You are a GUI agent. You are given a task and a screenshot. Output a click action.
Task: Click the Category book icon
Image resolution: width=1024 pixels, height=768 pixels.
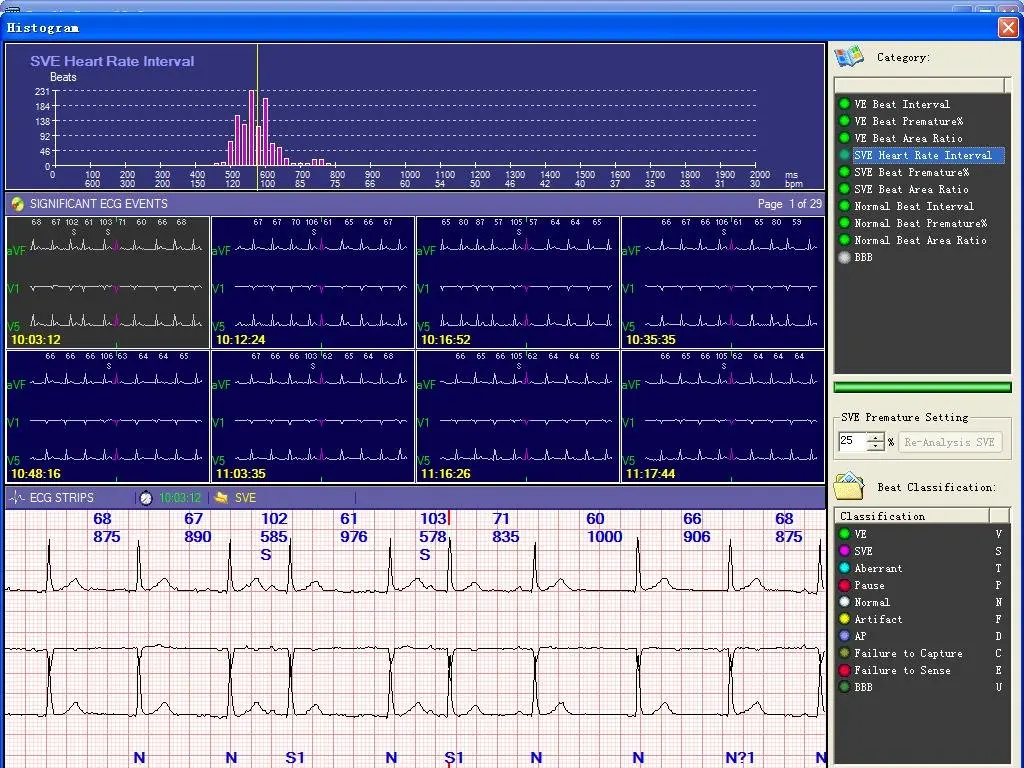[848, 57]
